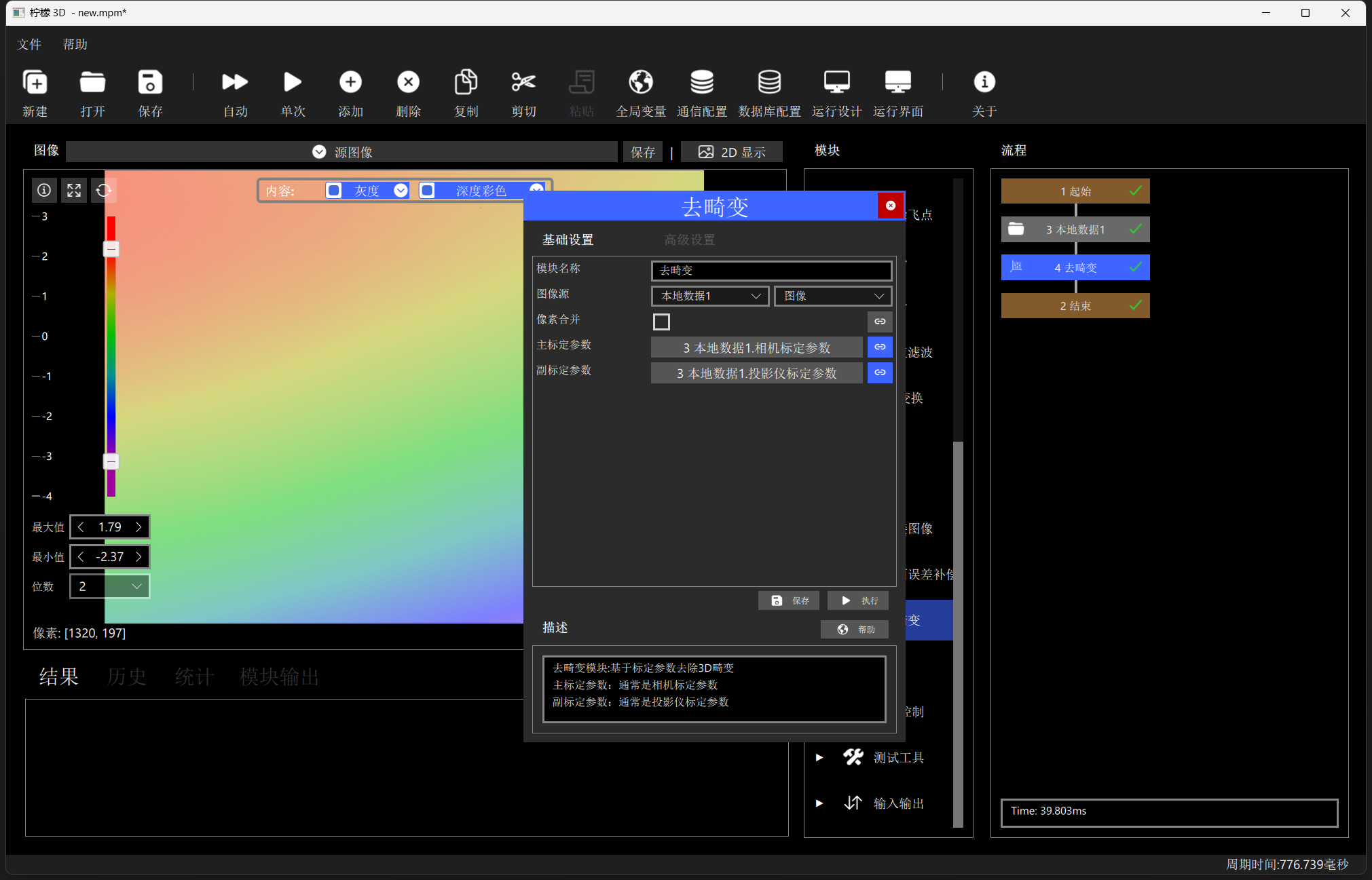Click the 副标定参数 value button

coord(757,372)
